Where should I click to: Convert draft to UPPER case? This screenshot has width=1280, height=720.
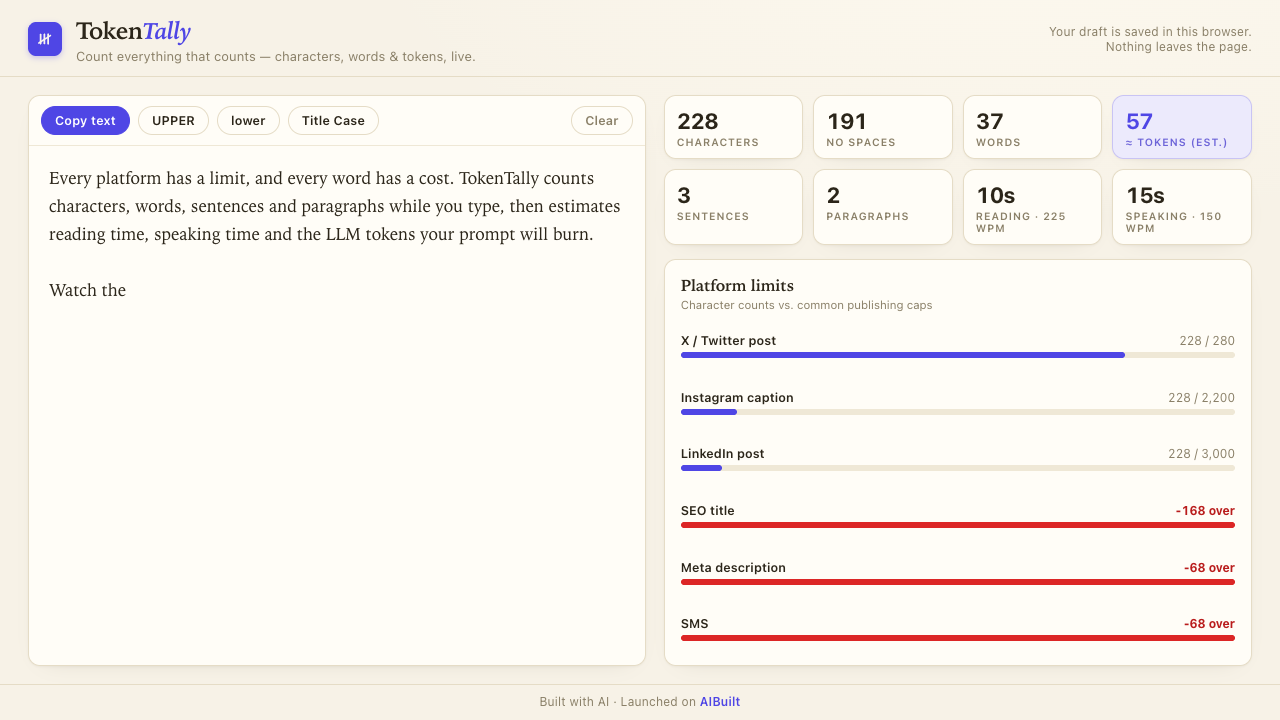pyautogui.click(x=173, y=121)
